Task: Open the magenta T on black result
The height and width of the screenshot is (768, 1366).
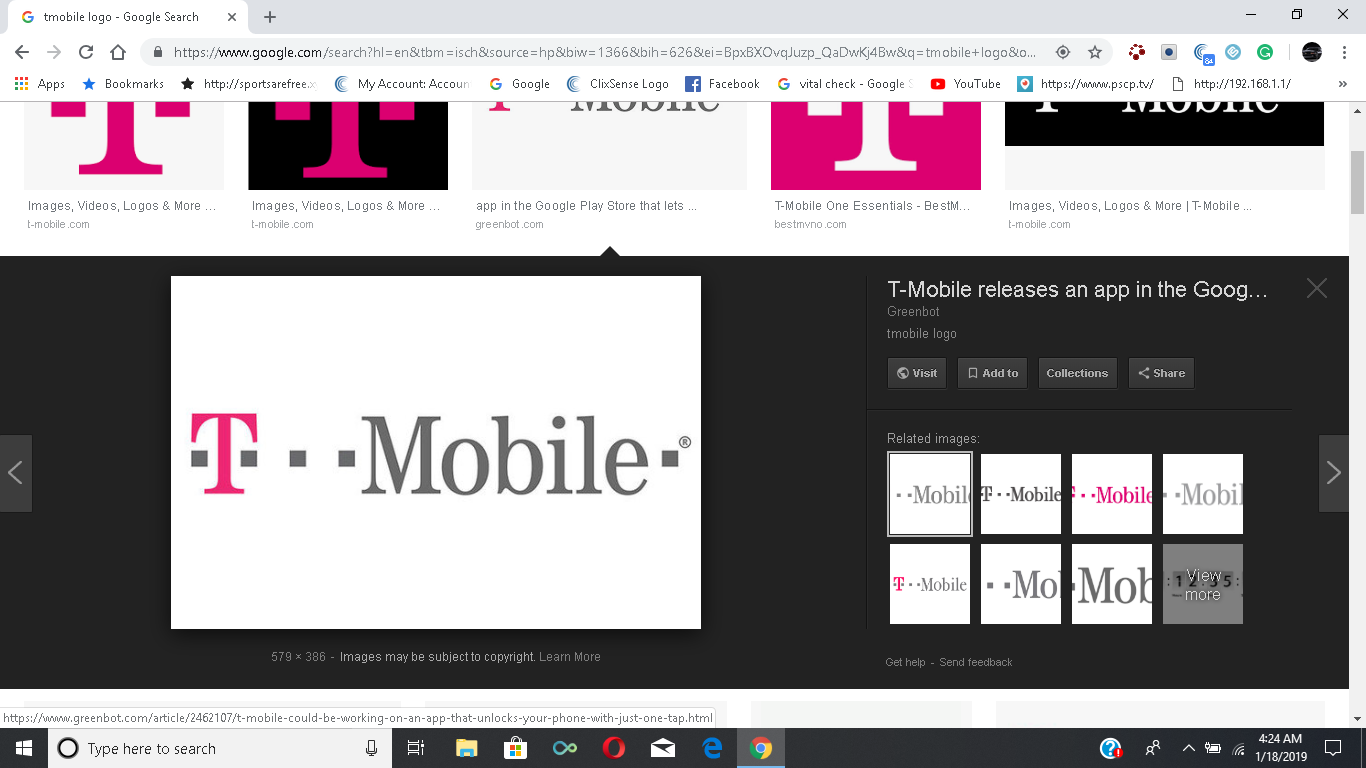Action: [x=348, y=146]
